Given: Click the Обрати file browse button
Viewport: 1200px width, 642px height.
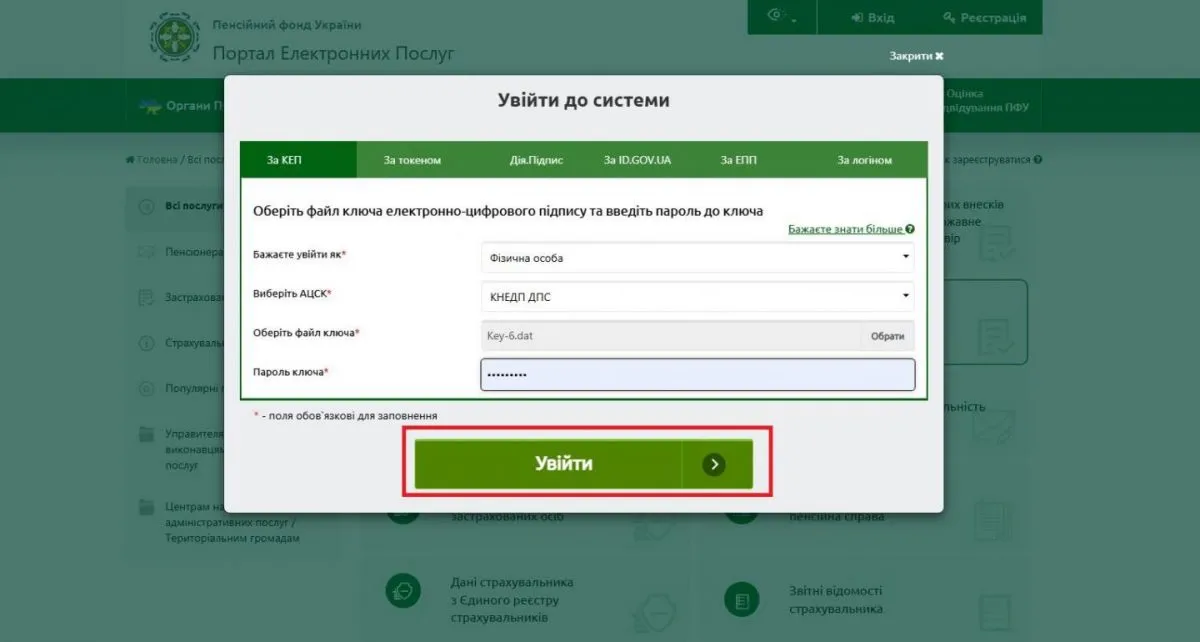Looking at the screenshot, I should [887, 336].
